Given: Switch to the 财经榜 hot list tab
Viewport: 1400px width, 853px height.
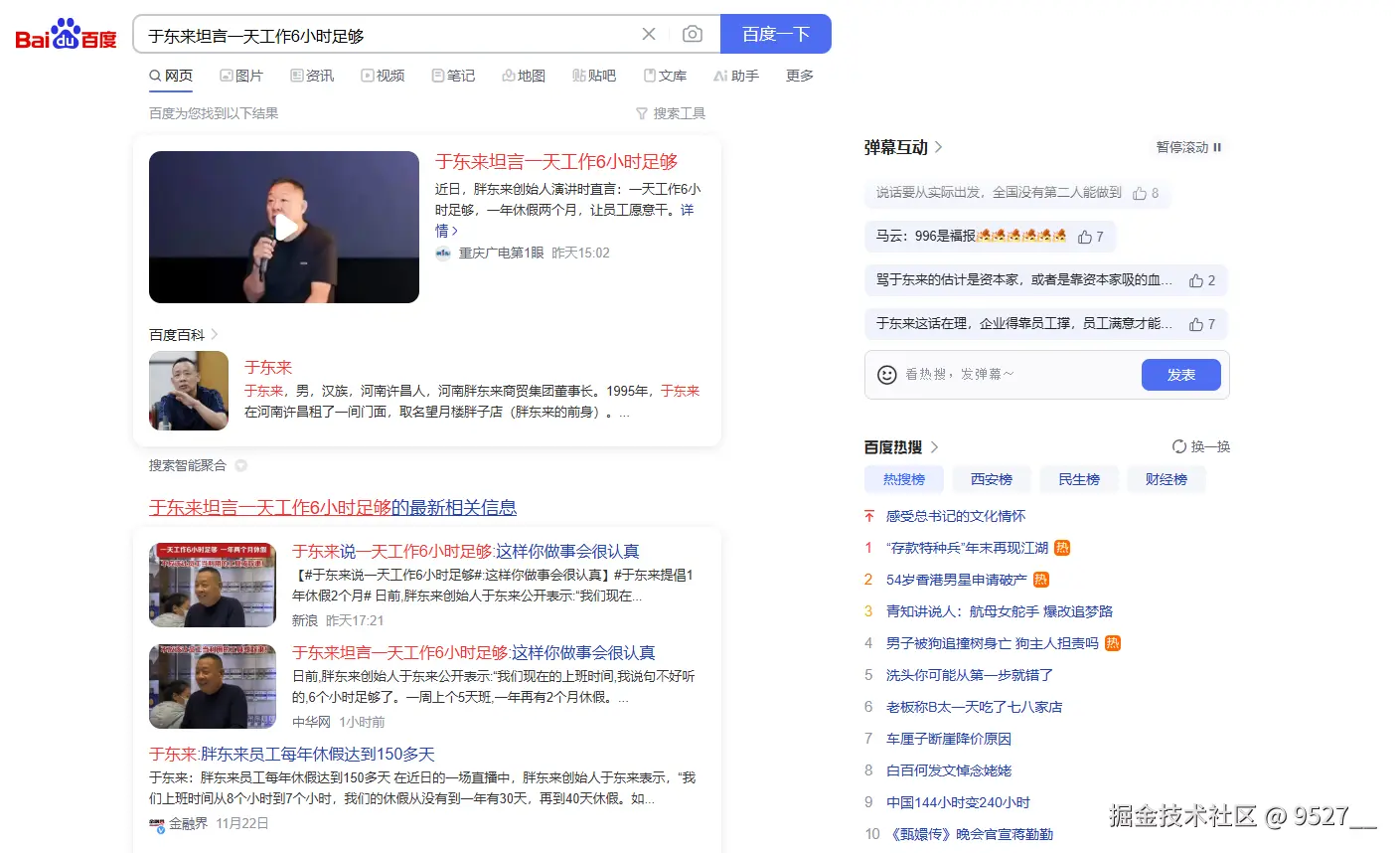Looking at the screenshot, I should (x=1165, y=479).
